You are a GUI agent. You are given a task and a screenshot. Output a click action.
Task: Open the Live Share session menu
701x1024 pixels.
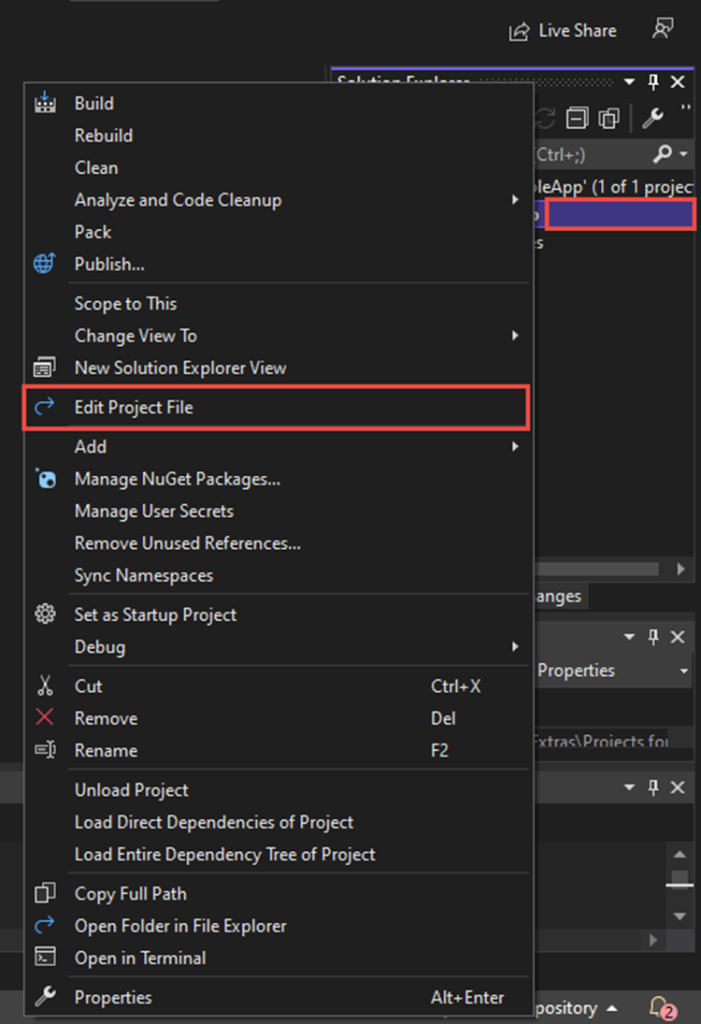click(x=563, y=30)
